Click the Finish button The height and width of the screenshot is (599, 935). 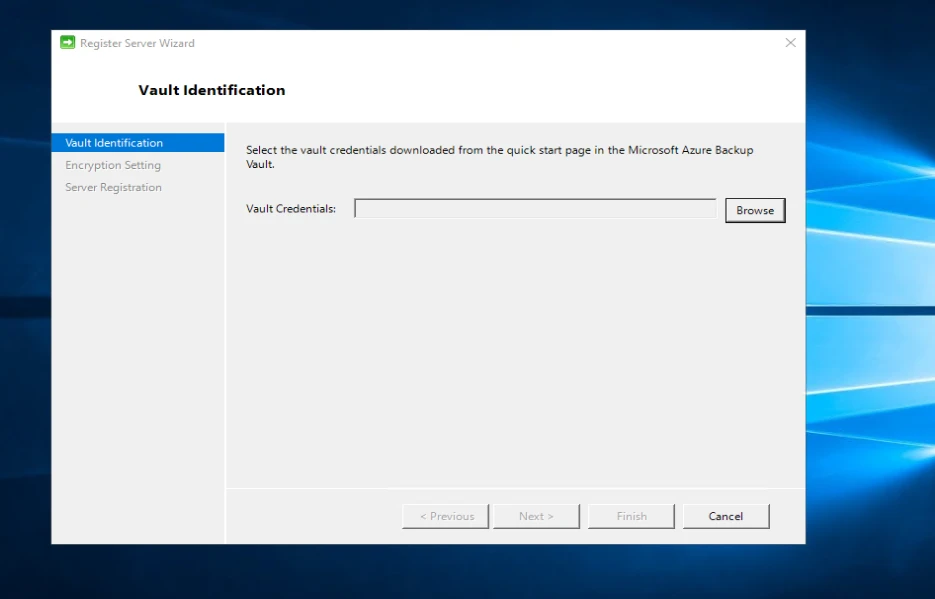pos(631,516)
